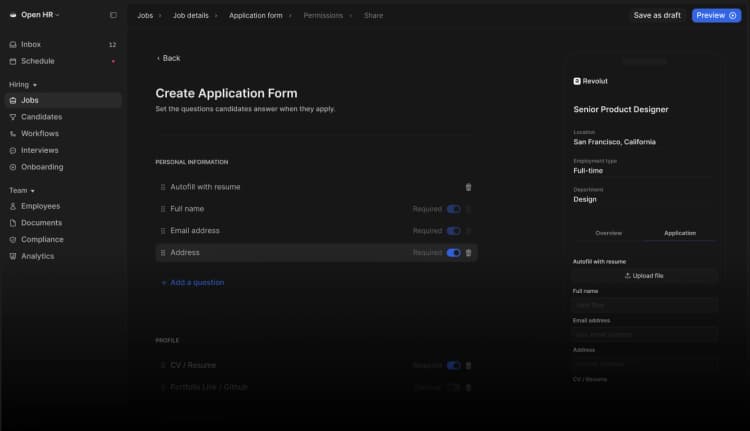Collapse the sidebar with the panel icon
This screenshot has height=431, width=750.
tap(113, 15)
